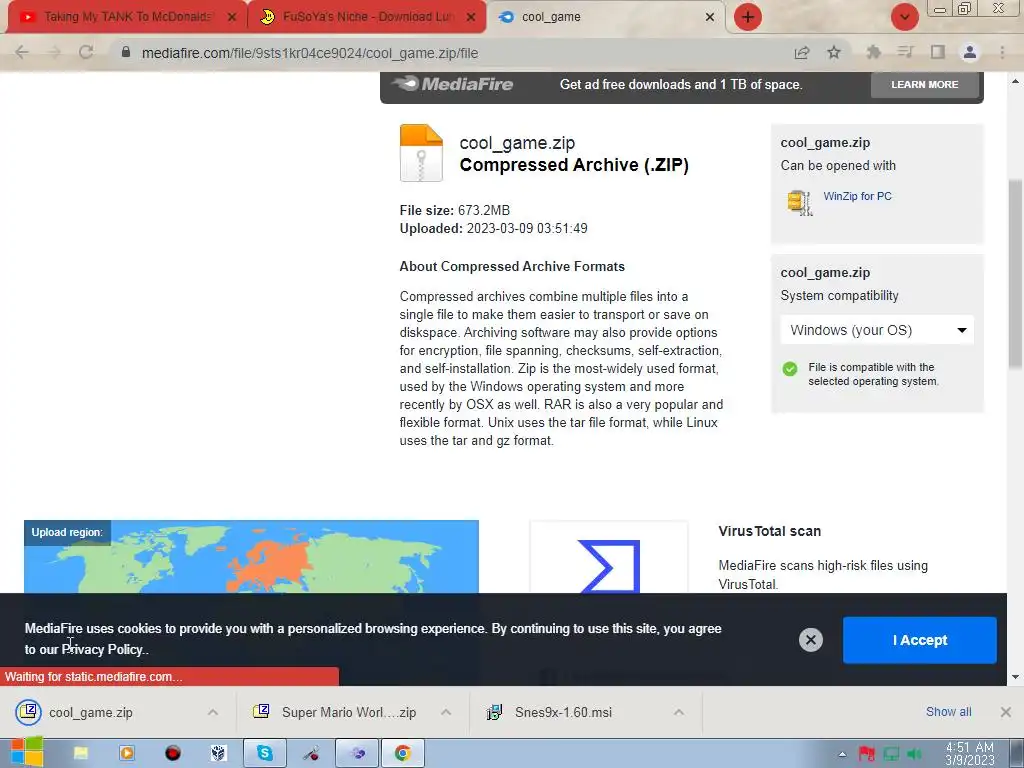
Task: Bookmark this page with star icon
Action: tap(834, 52)
